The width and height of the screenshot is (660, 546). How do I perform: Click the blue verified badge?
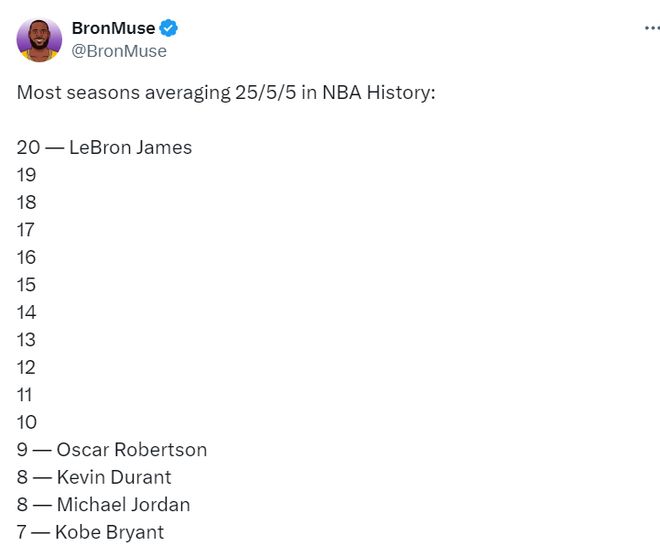coord(169,28)
